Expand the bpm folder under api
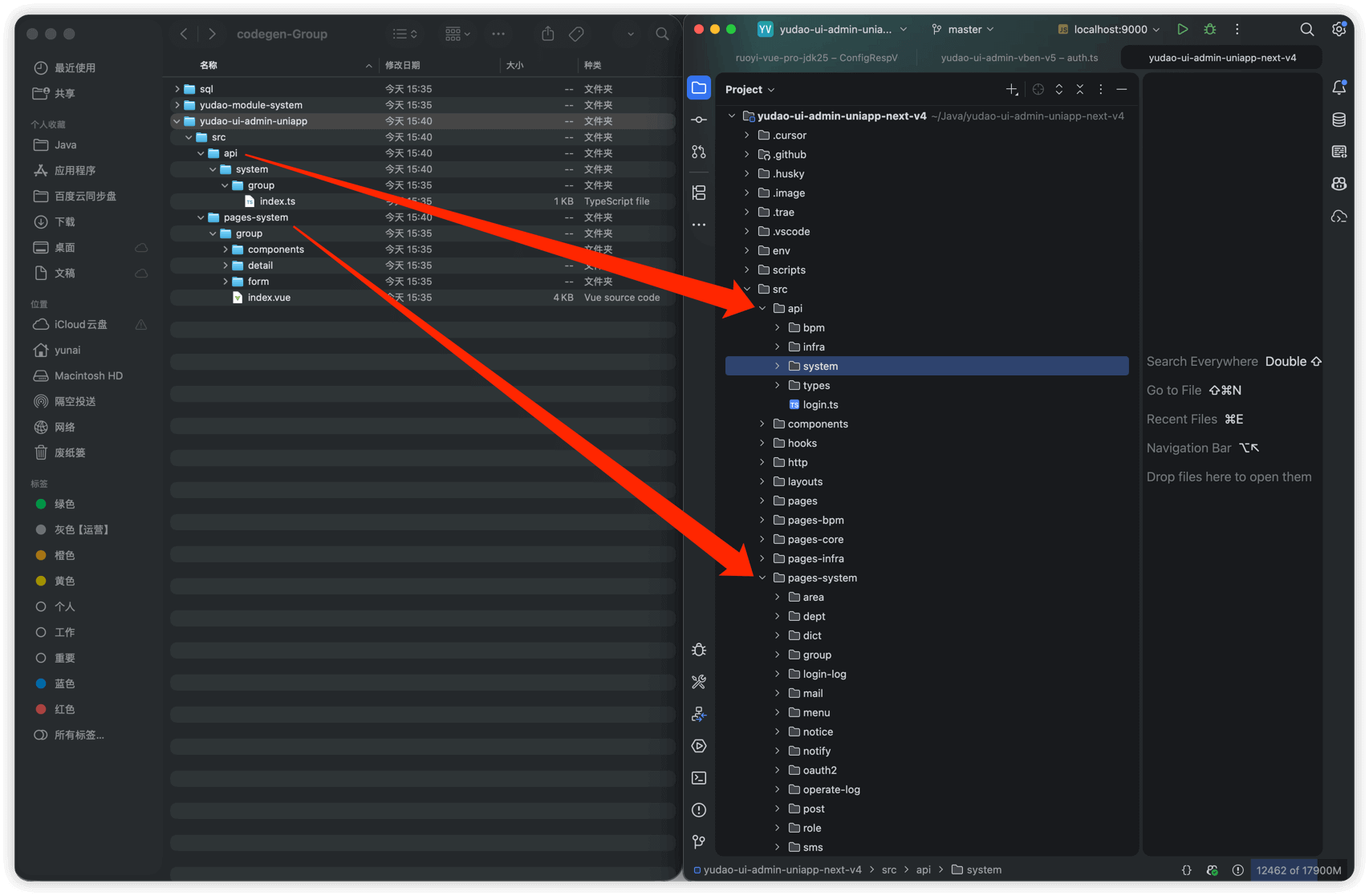This screenshot has width=1369, height=896. click(x=777, y=327)
